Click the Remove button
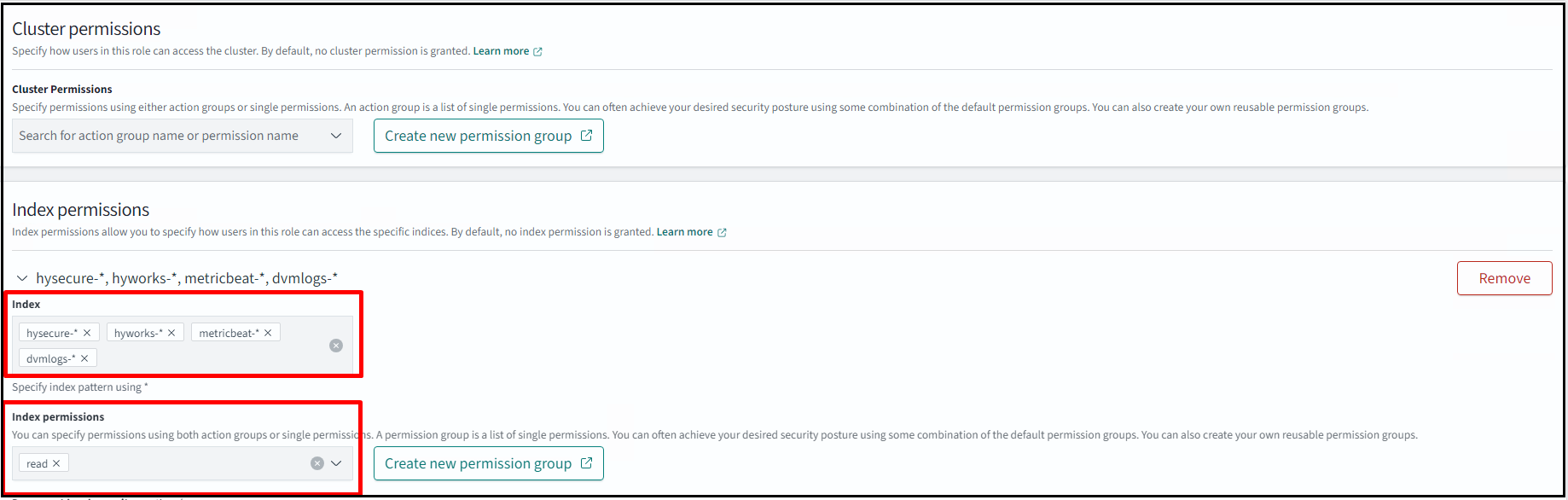 1504,278
